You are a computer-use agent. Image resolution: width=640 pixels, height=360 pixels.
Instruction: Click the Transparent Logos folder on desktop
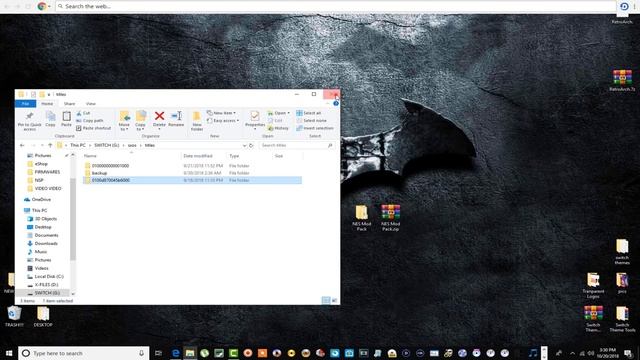[593, 286]
